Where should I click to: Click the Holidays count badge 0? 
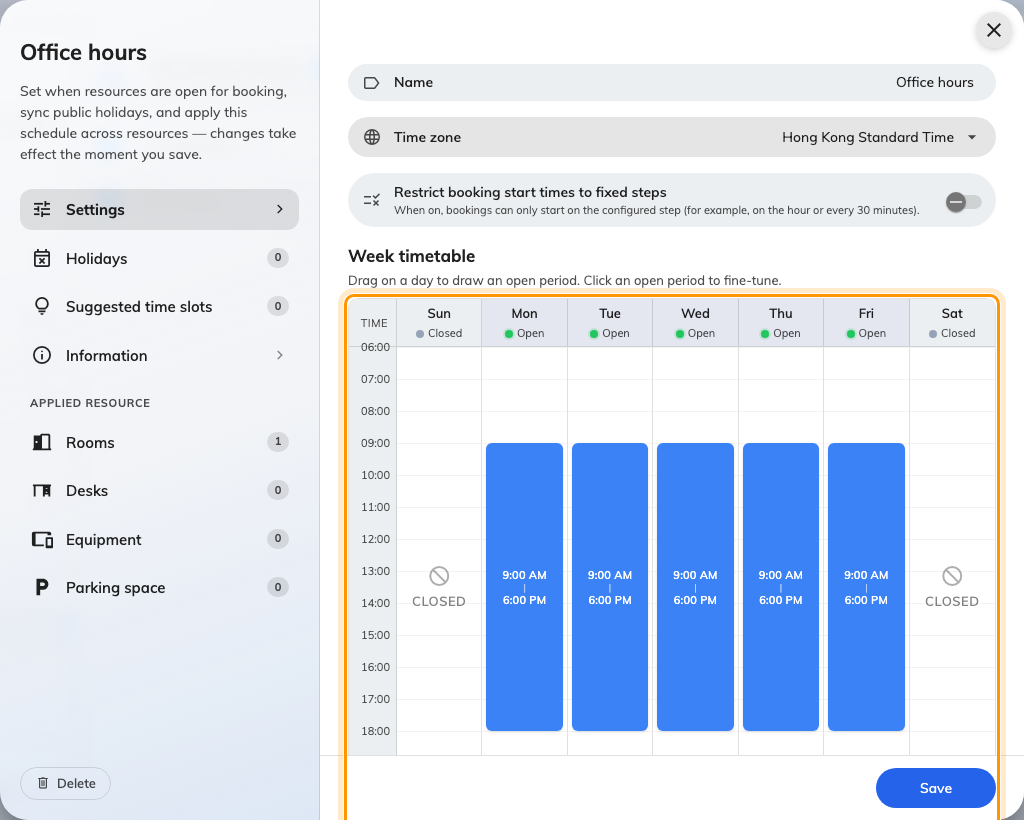(278, 257)
